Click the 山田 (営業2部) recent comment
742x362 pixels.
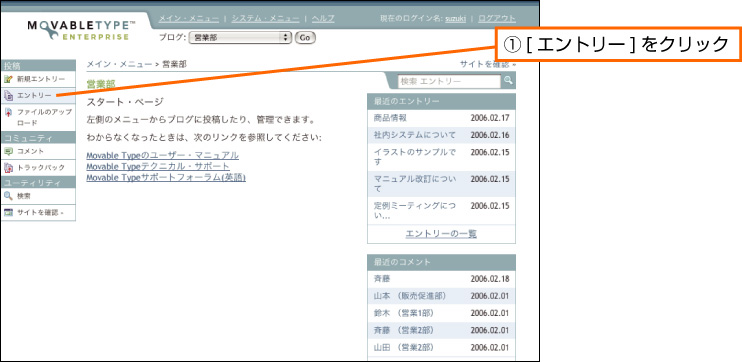[404, 348]
